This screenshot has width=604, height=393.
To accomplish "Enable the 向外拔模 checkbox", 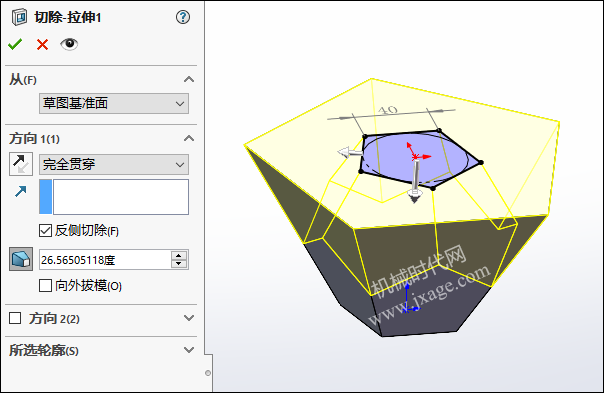I will (45, 286).
